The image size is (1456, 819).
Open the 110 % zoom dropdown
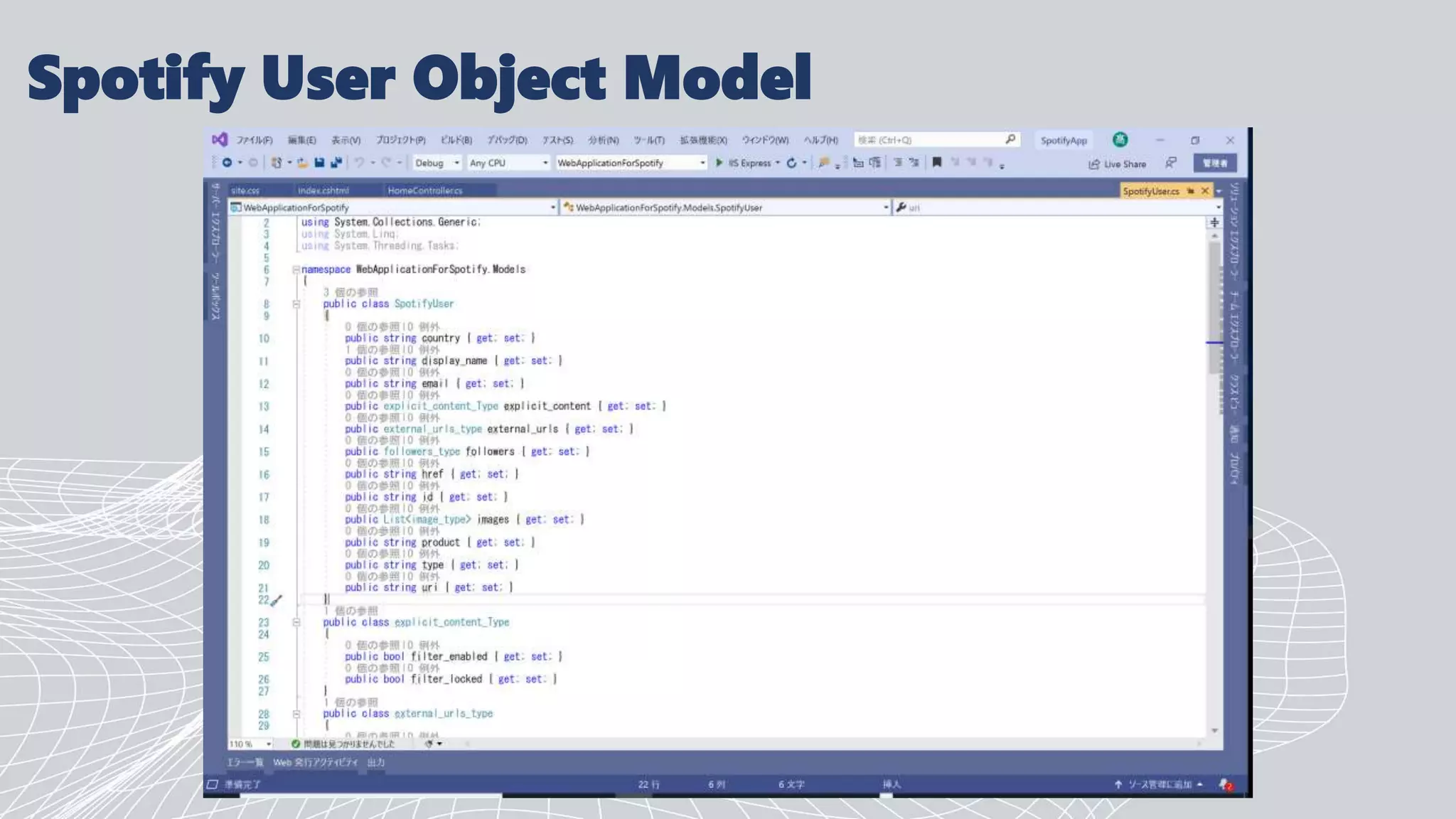(250, 744)
